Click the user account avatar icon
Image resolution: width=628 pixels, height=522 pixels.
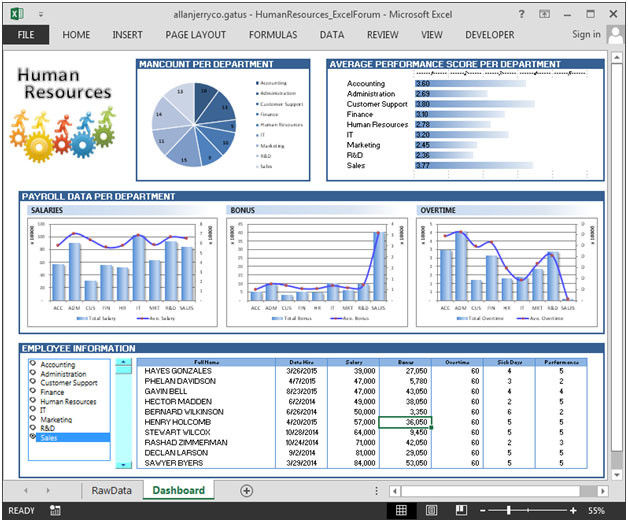(x=614, y=35)
